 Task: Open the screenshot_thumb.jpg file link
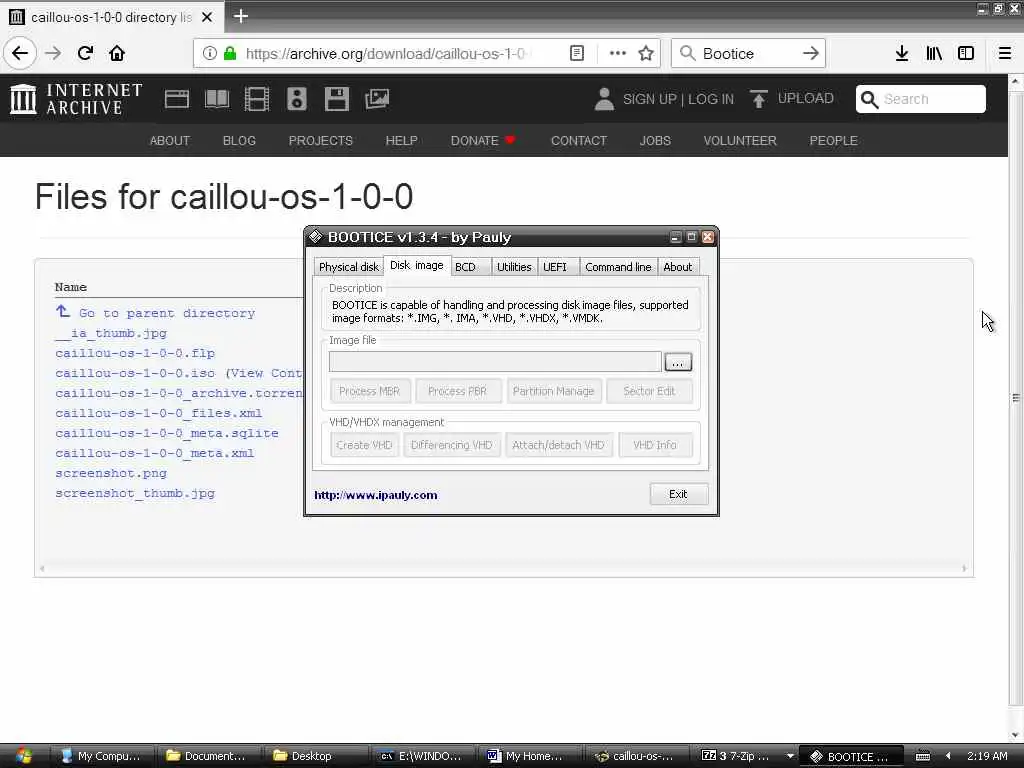pyautogui.click(x=135, y=493)
